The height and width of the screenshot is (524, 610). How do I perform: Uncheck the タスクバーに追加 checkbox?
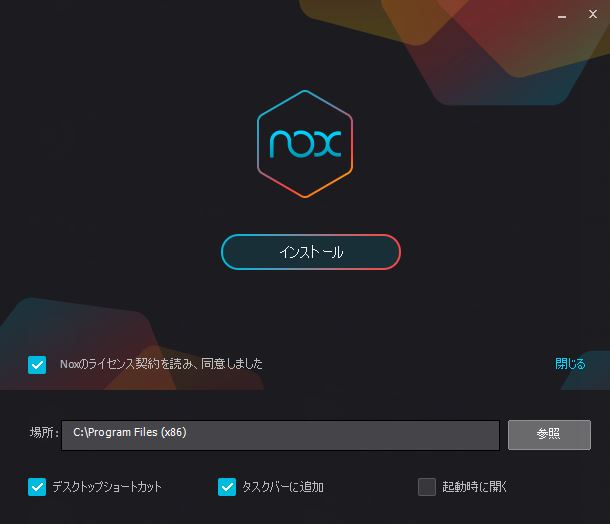point(227,487)
